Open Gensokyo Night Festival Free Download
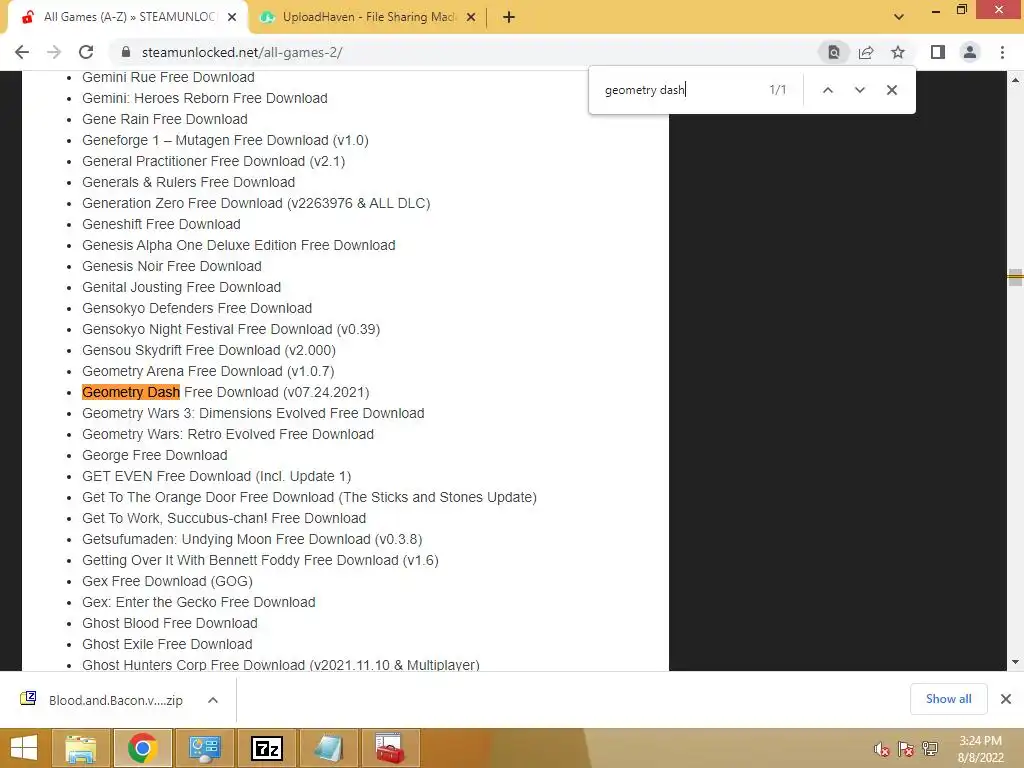This screenshot has width=1024, height=768. [x=231, y=329]
